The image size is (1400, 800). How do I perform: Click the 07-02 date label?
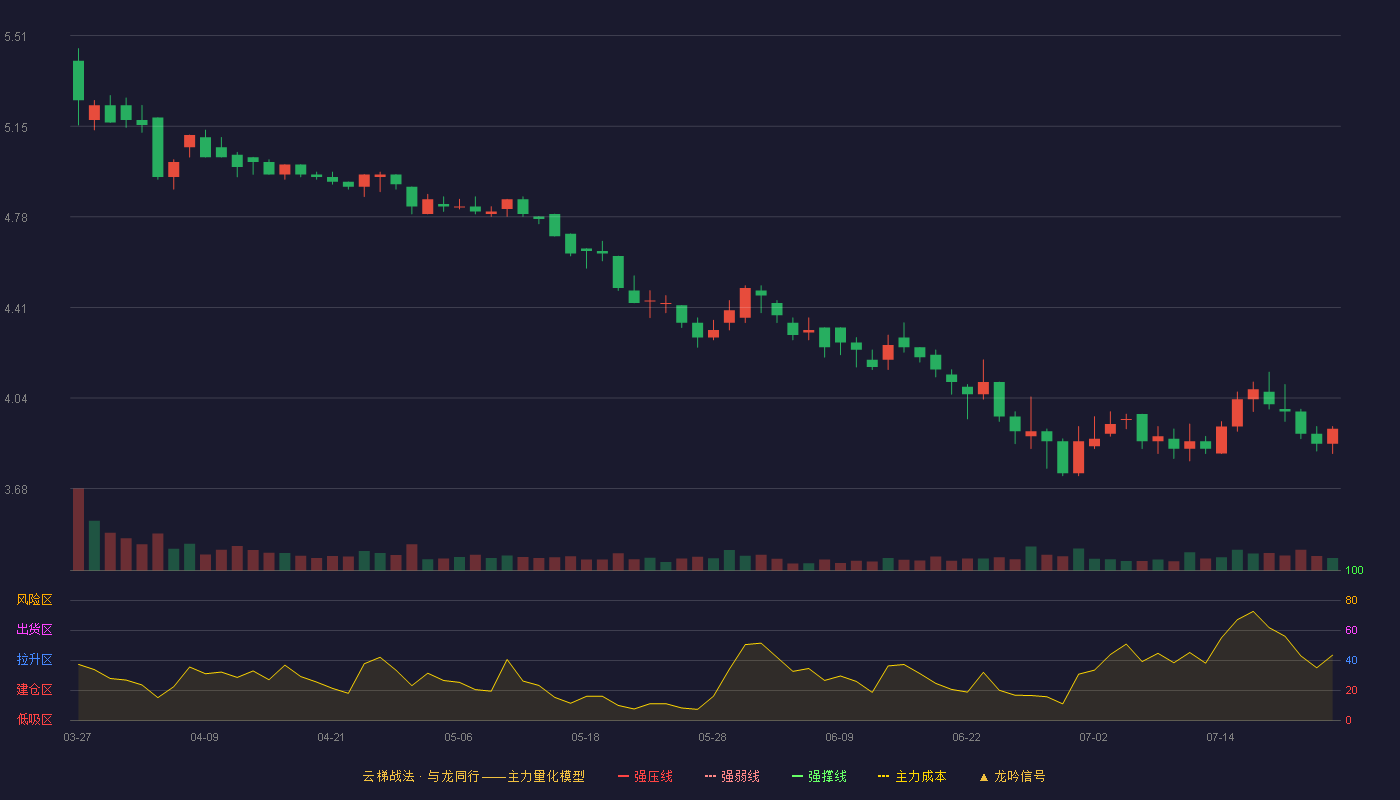(1093, 737)
